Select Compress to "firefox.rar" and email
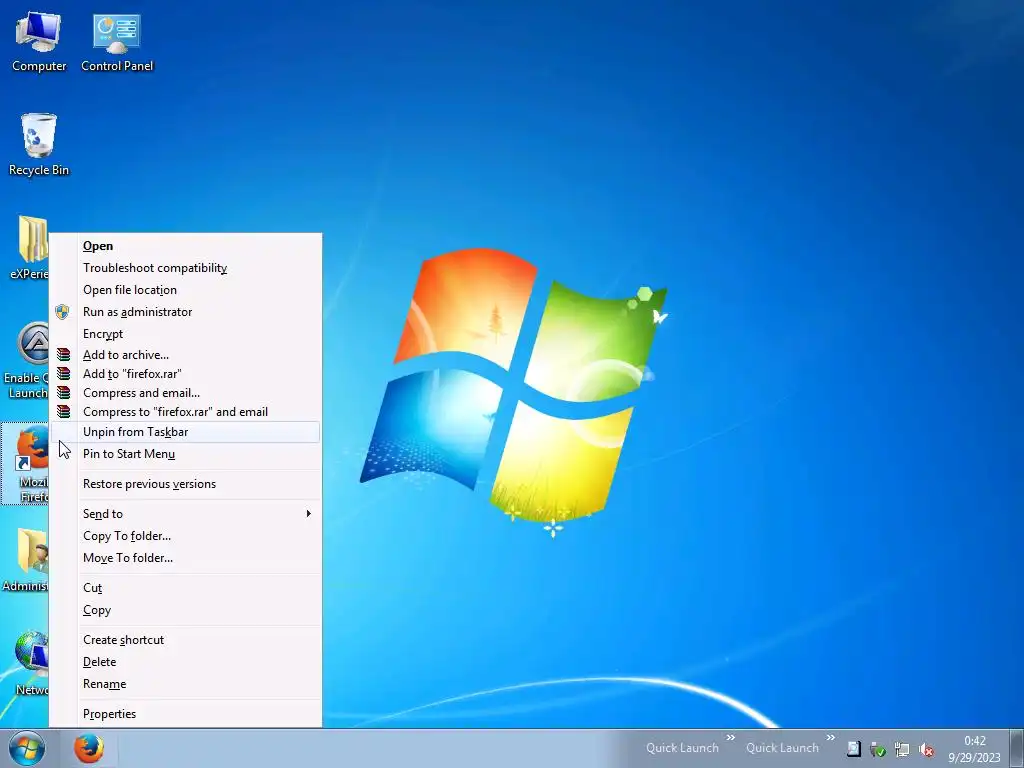Viewport: 1024px width, 768px height. (x=185, y=411)
